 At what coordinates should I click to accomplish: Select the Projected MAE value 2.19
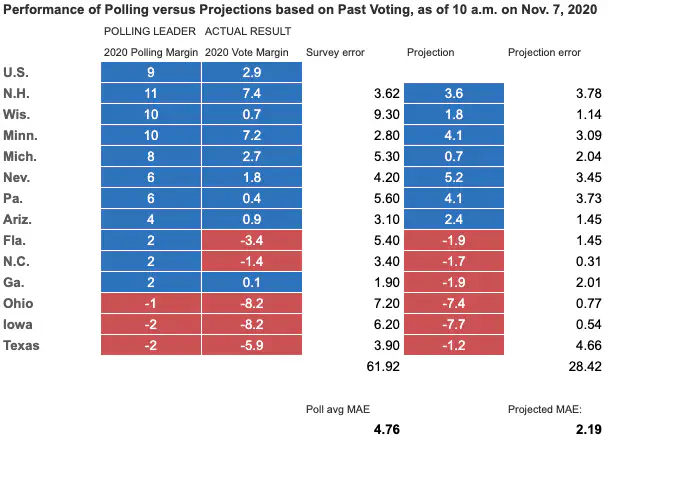(587, 430)
